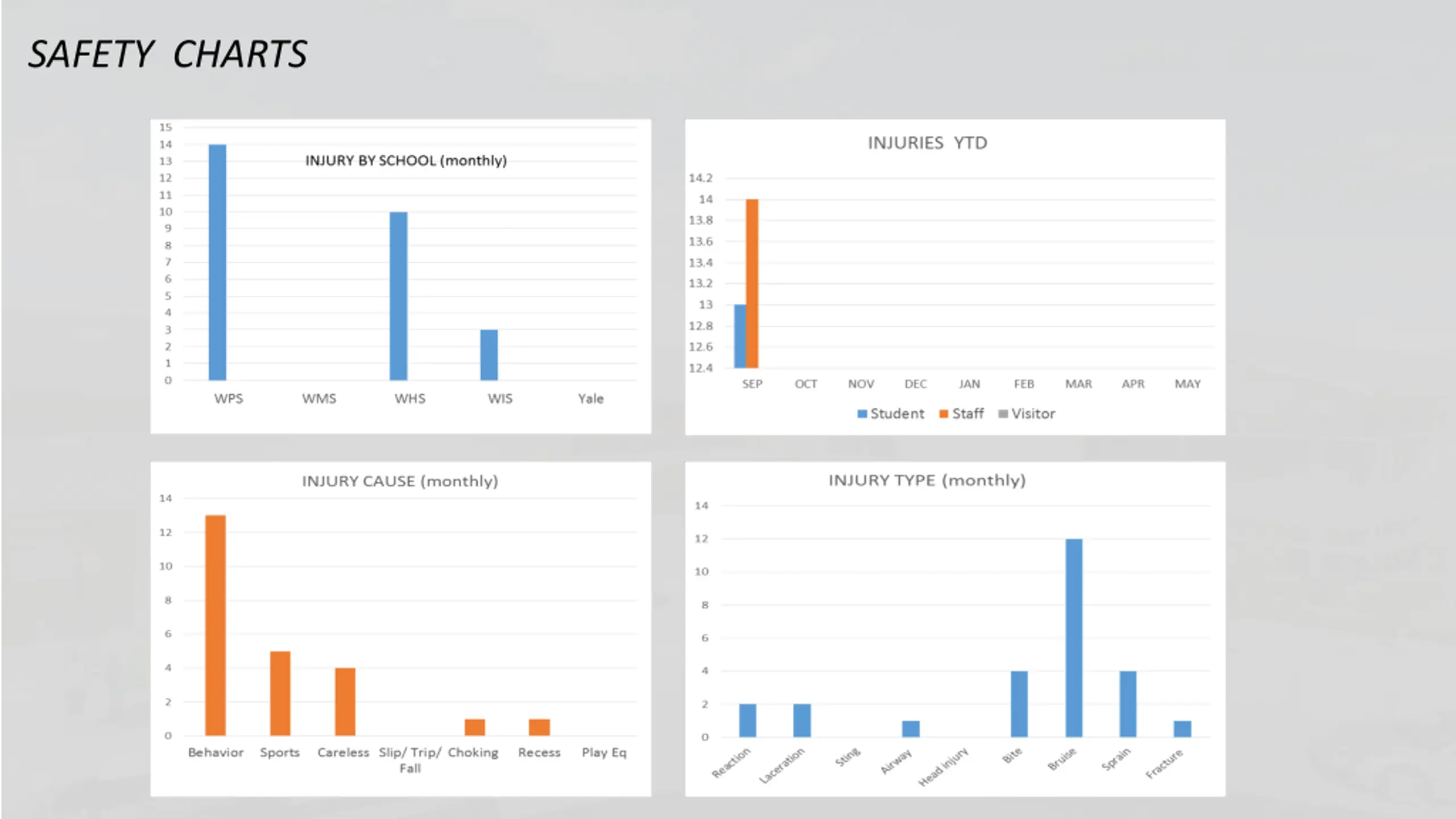Click the Sprain bar in Injury Type chart
This screenshot has height=819, width=1456.
tap(1127, 704)
